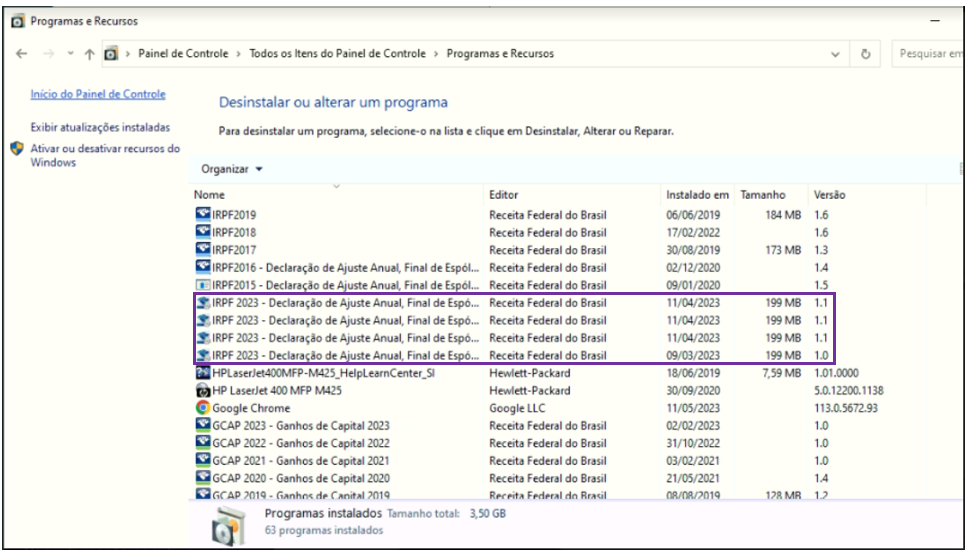969x553 pixels.
Task: Navigate to Painel de Controle breadcrumb
Action: (183, 54)
